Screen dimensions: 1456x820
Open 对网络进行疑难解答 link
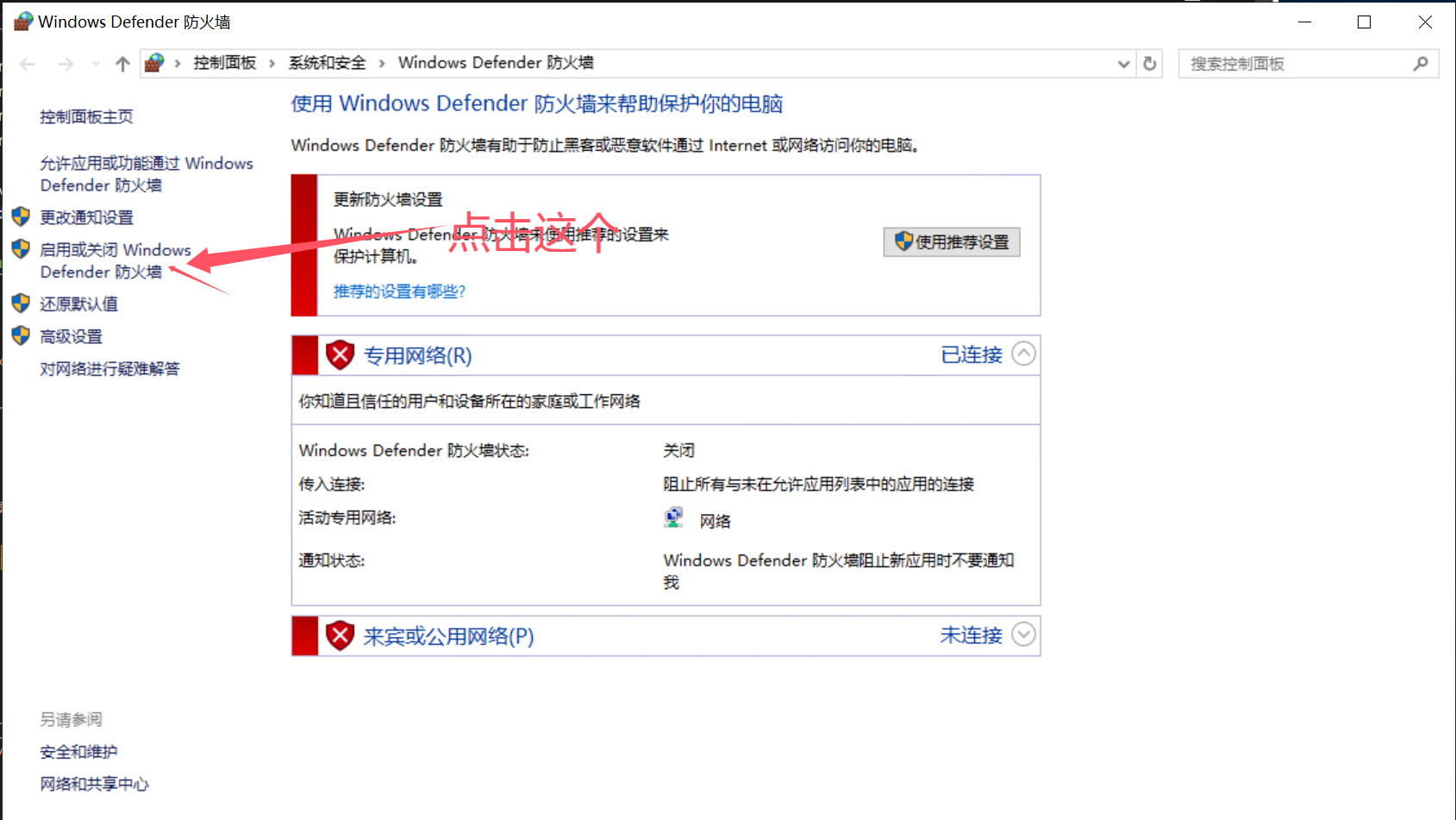point(109,369)
